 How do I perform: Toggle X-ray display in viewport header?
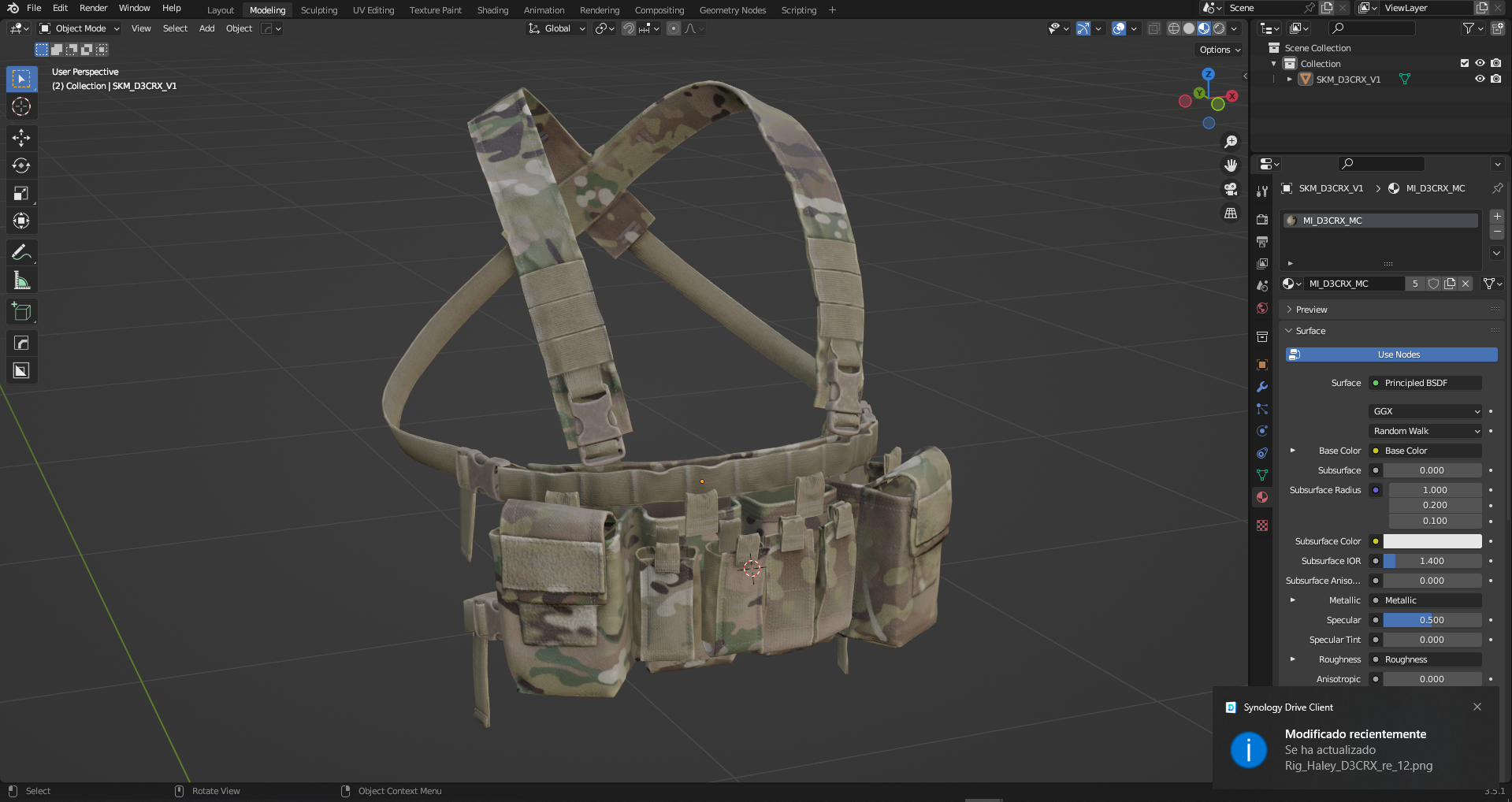[1154, 28]
